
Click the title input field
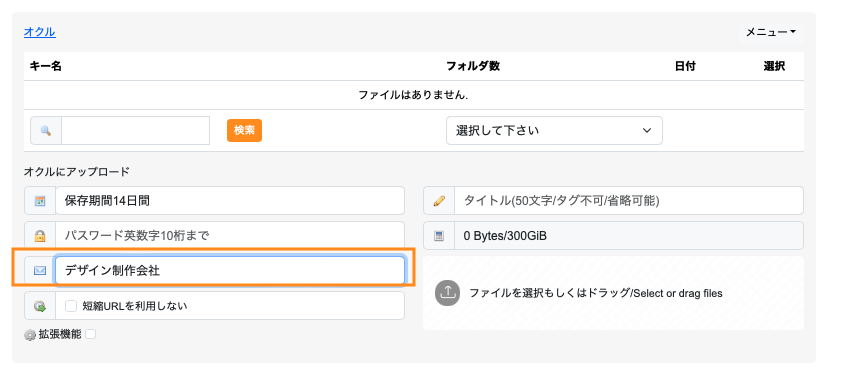click(x=629, y=201)
